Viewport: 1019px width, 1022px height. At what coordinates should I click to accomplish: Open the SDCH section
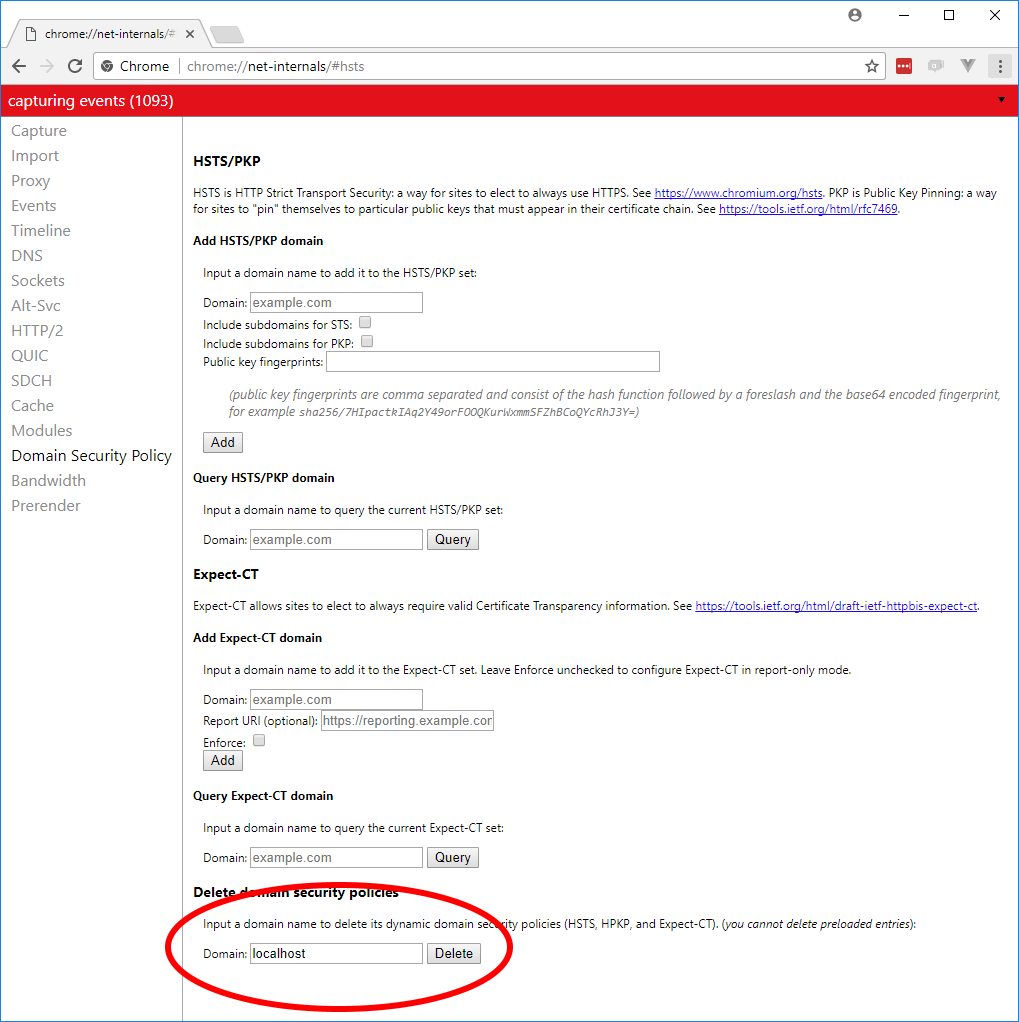(31, 381)
